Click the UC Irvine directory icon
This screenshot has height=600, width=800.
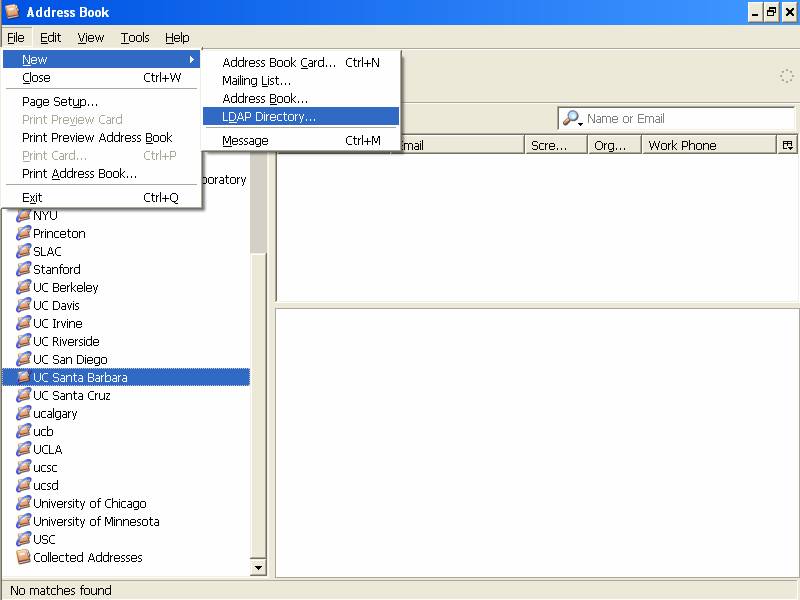[23, 323]
